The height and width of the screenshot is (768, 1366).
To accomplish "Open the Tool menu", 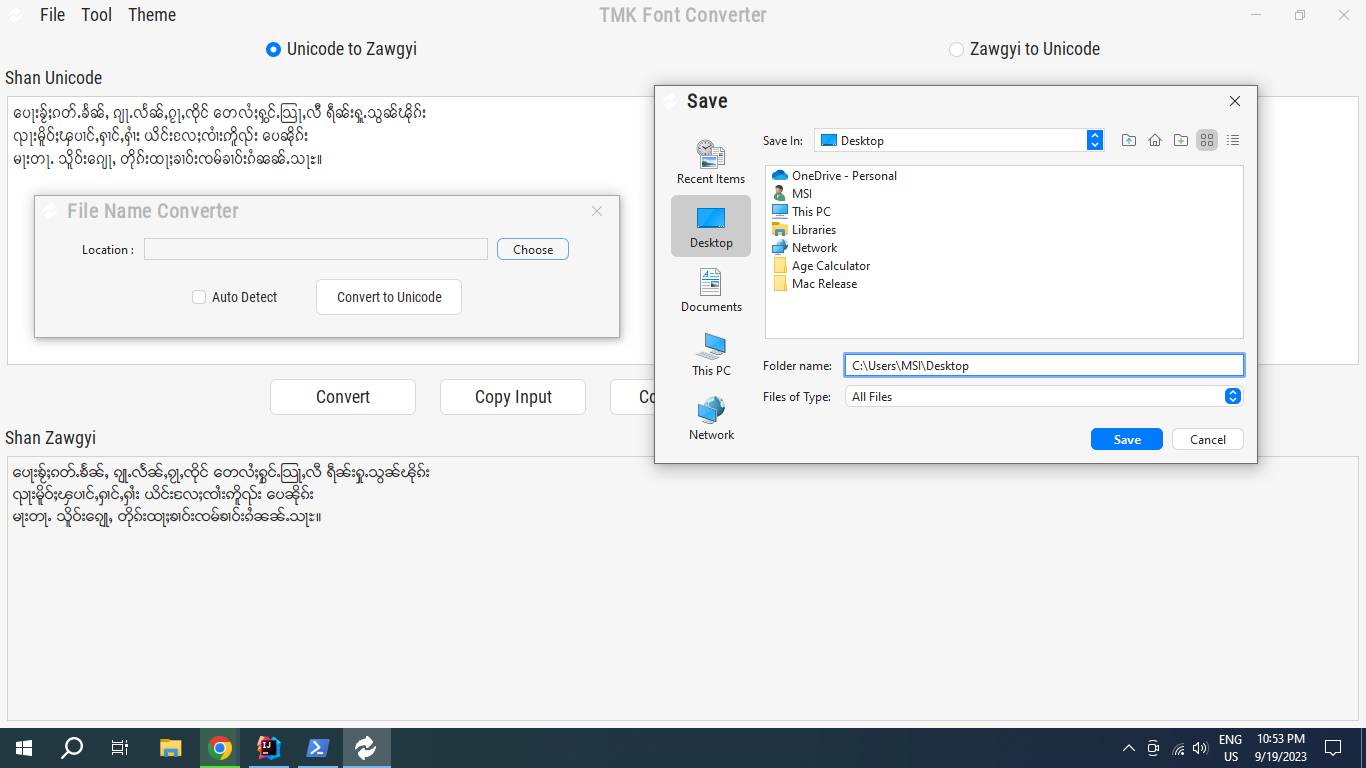I will tap(96, 14).
